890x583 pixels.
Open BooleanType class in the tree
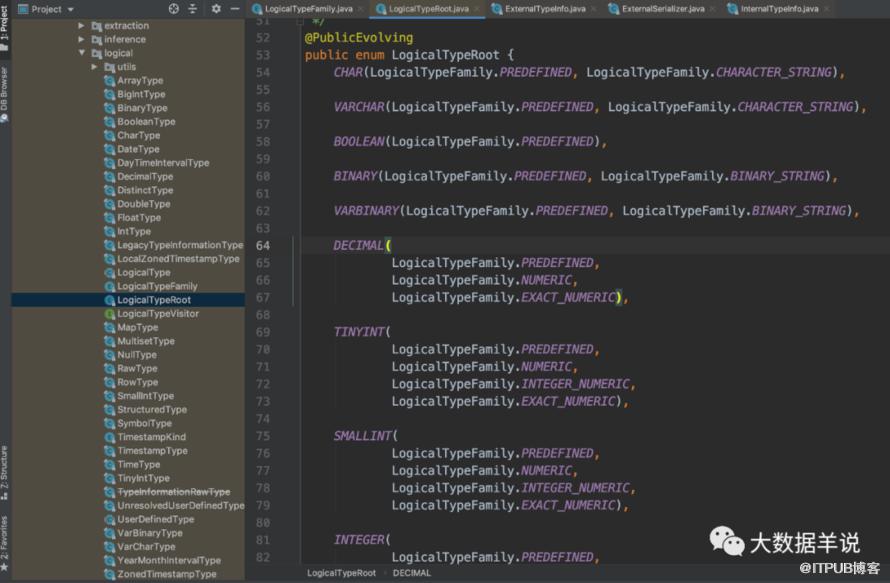pyautogui.click(x=146, y=121)
